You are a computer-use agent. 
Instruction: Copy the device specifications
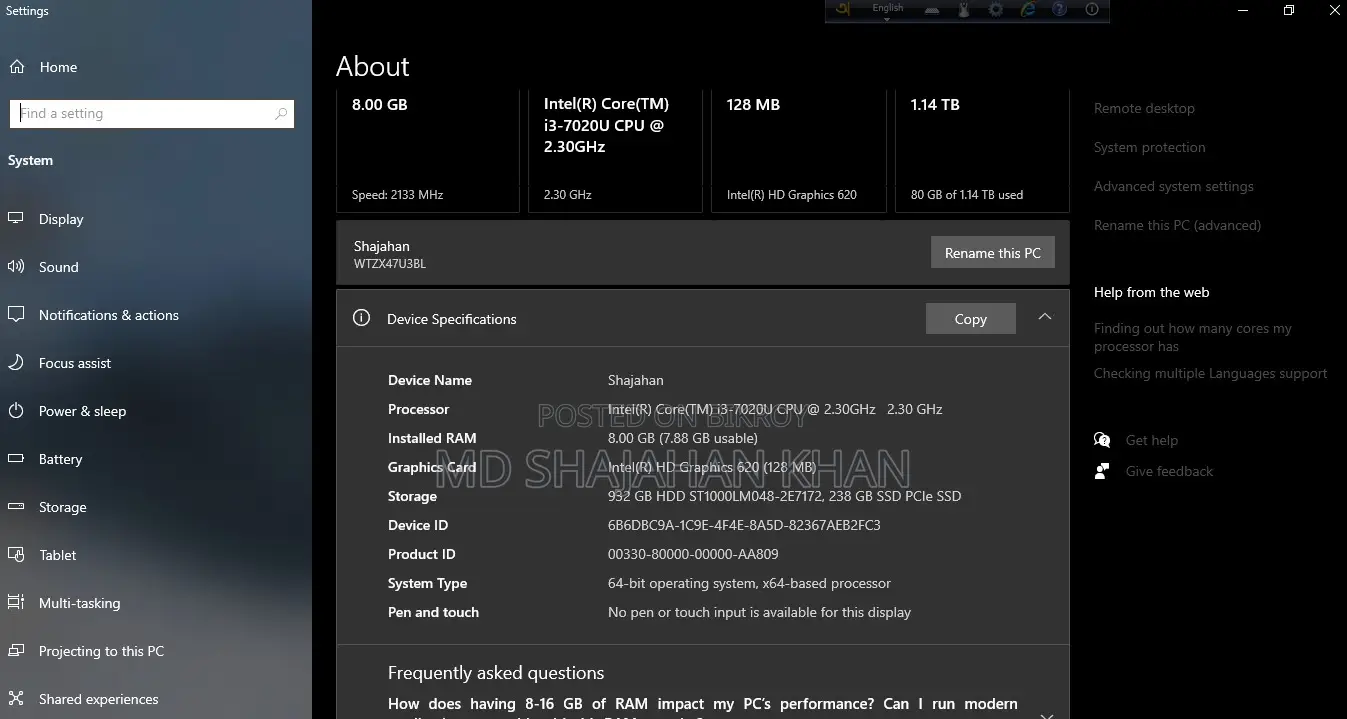click(970, 319)
